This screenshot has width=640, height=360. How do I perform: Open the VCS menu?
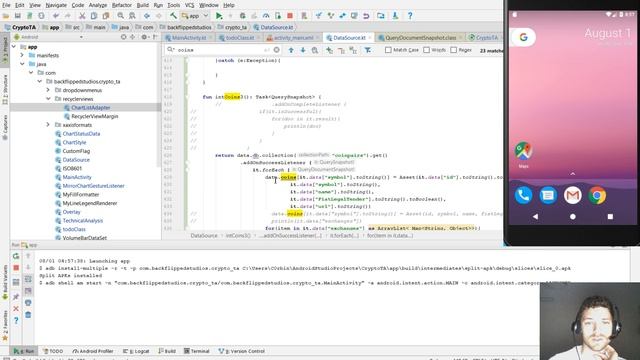[x=189, y=5]
